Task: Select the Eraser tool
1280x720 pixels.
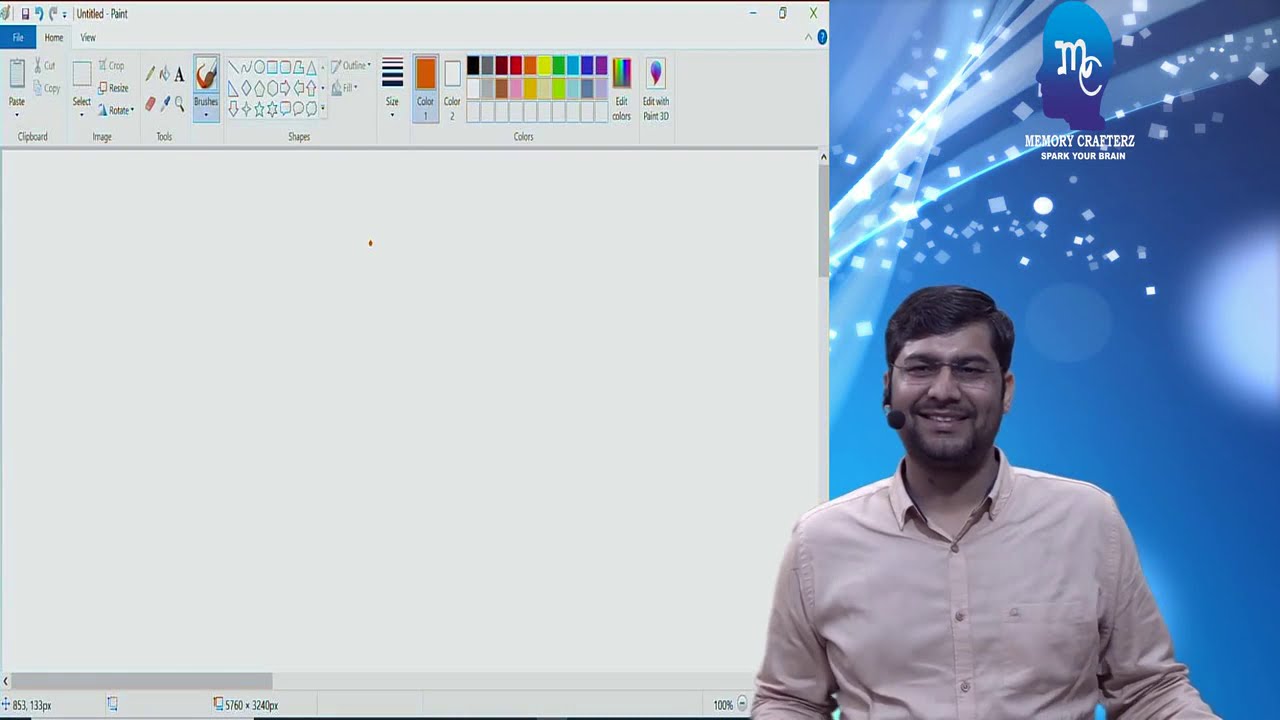Action: point(150,103)
